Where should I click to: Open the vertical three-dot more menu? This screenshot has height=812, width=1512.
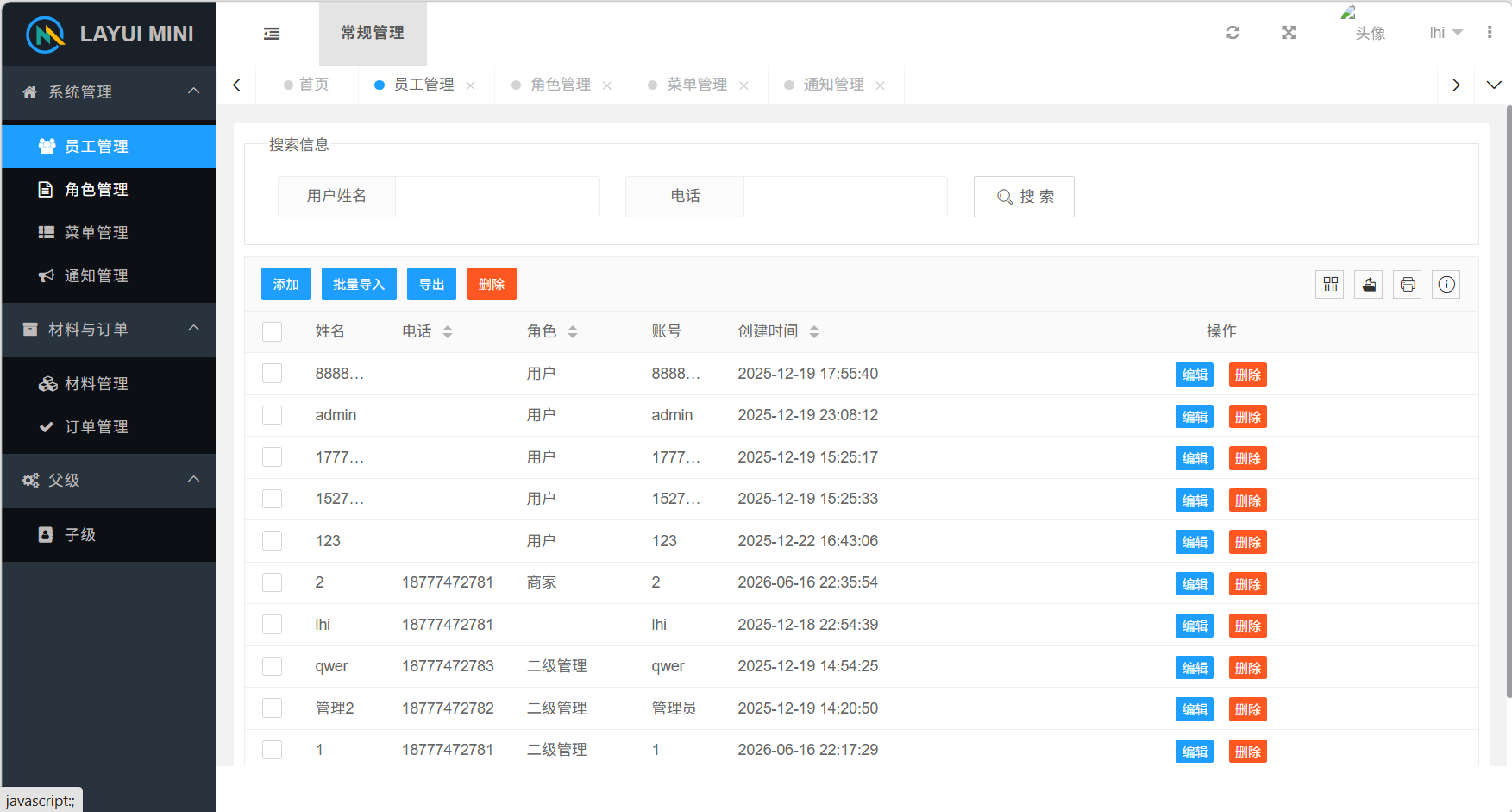point(1490,33)
